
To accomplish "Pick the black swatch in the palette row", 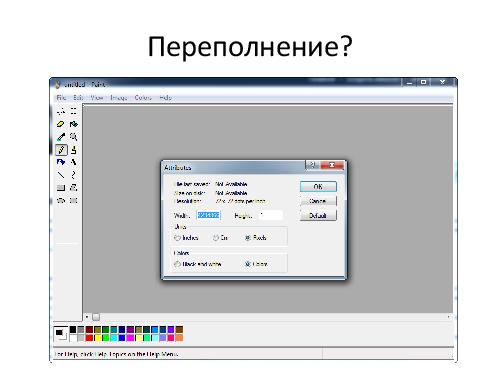I will pos(73,330).
